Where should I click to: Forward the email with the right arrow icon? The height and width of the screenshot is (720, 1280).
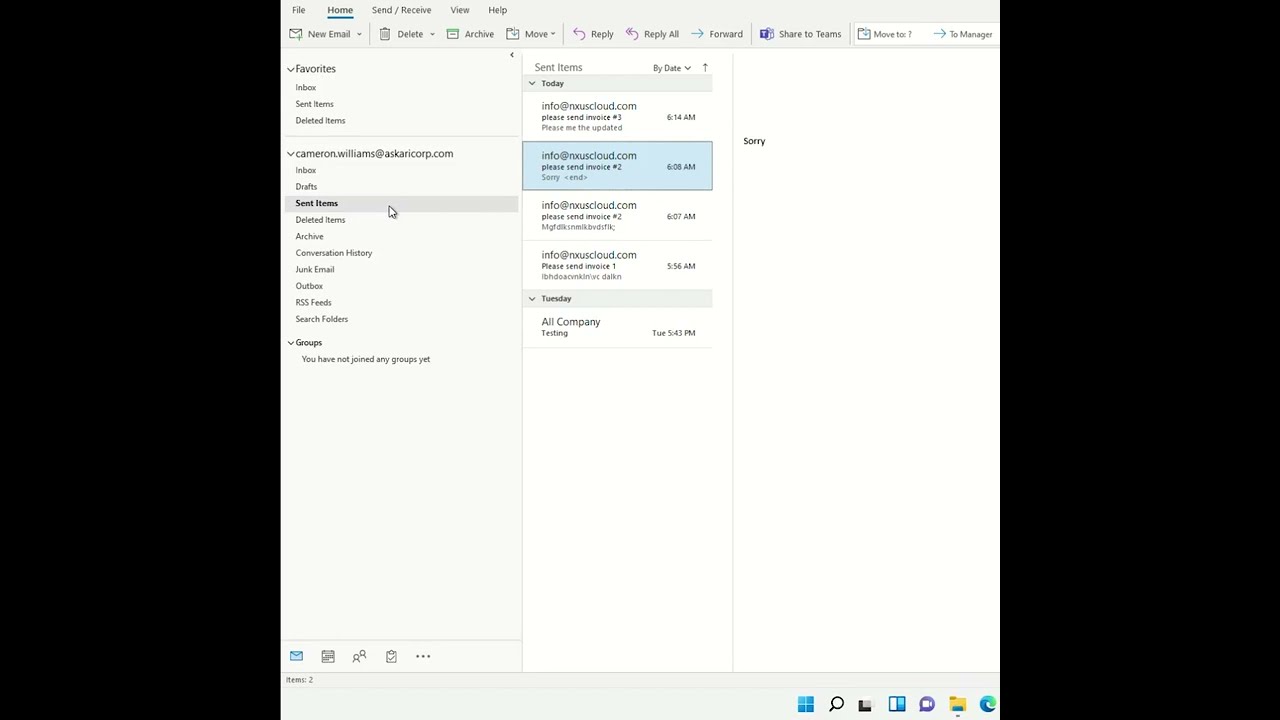click(697, 34)
